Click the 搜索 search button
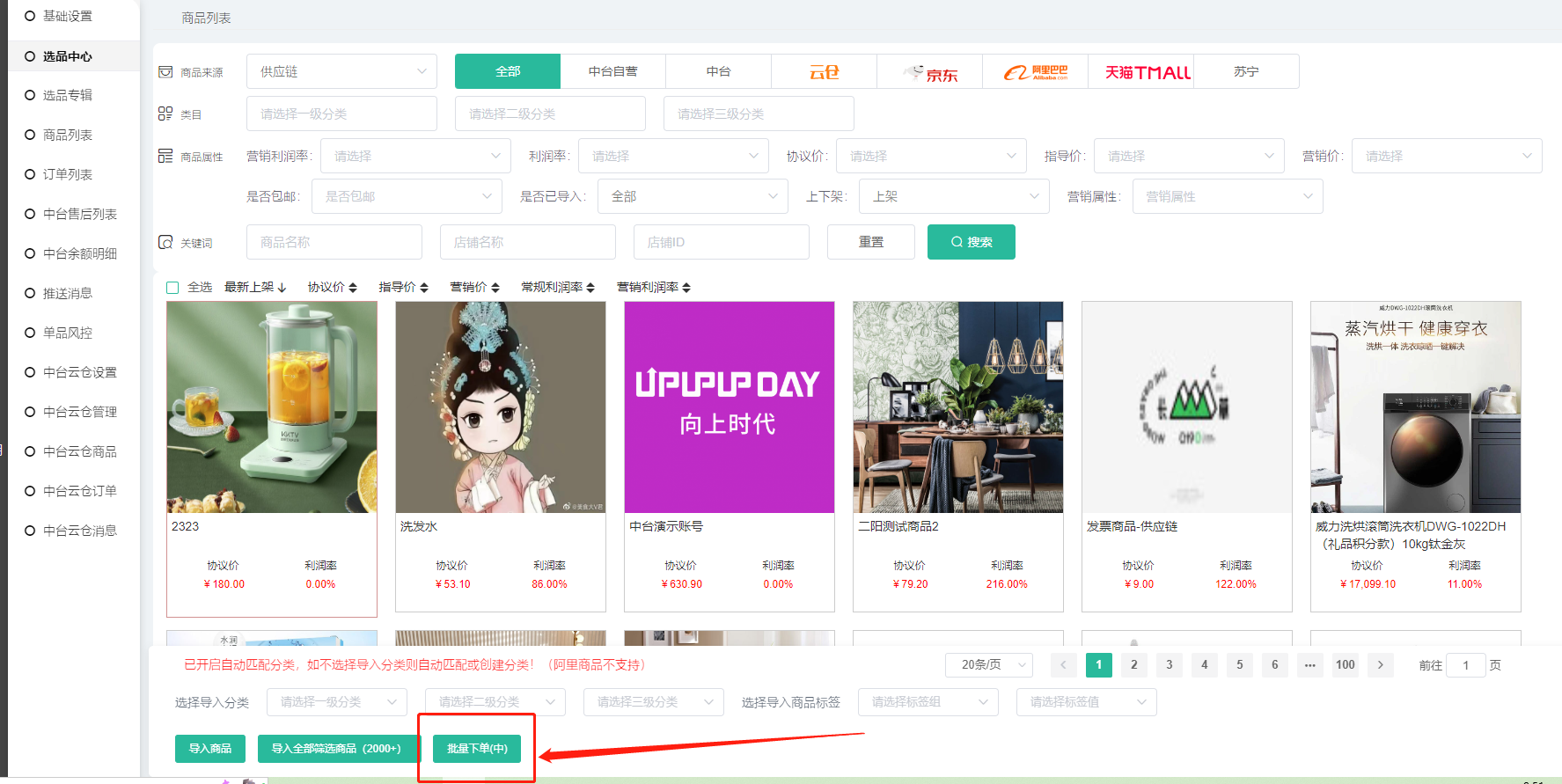Screen dimensions: 1562x784 (x=972, y=242)
